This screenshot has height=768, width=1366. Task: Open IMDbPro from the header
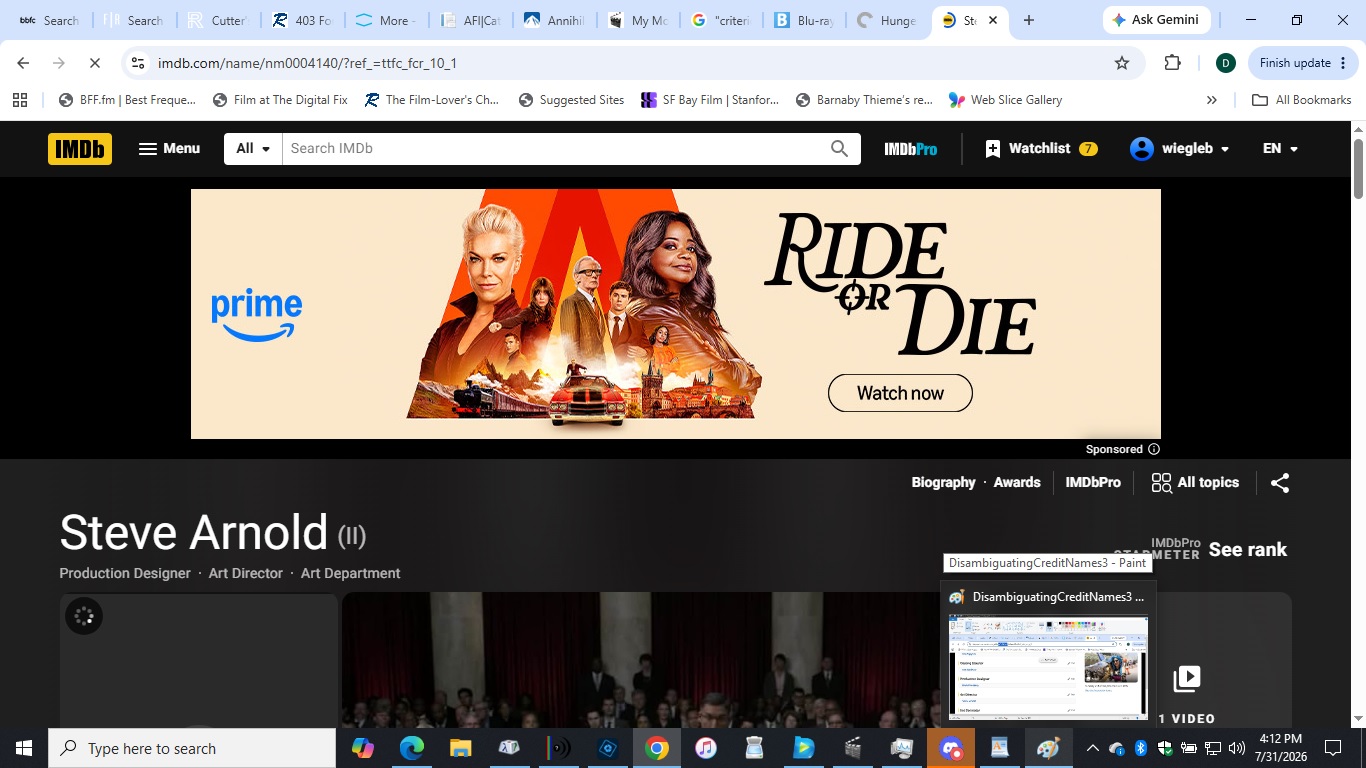tap(911, 149)
